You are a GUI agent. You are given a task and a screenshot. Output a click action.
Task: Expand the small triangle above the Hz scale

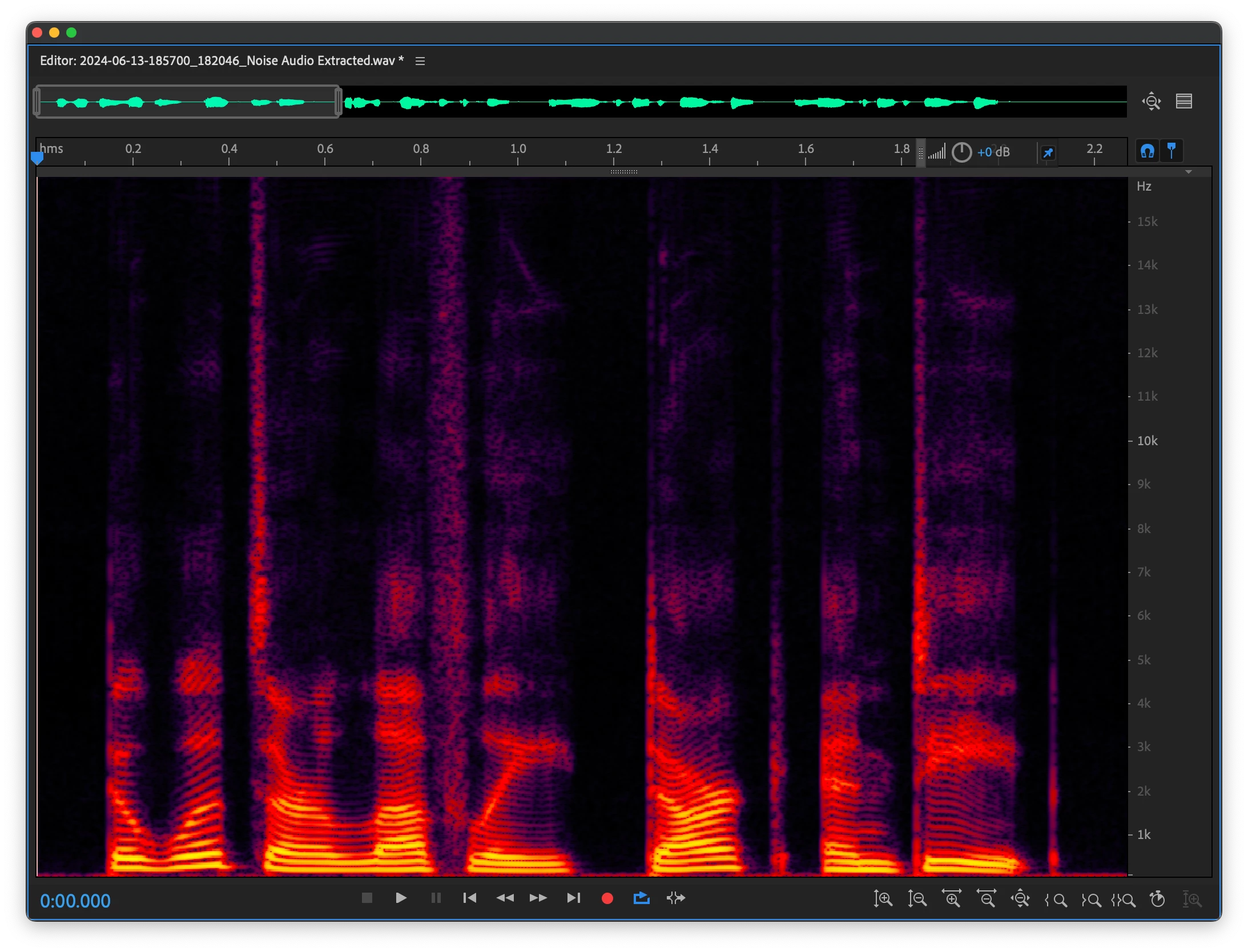[1188, 172]
